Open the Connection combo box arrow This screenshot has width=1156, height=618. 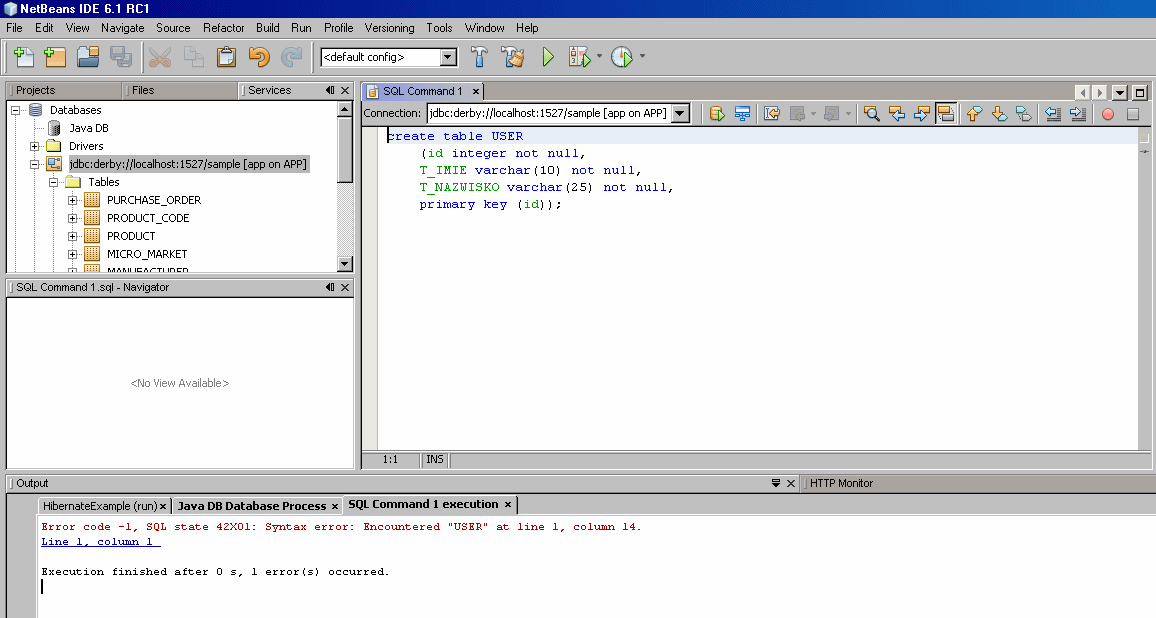coord(680,113)
